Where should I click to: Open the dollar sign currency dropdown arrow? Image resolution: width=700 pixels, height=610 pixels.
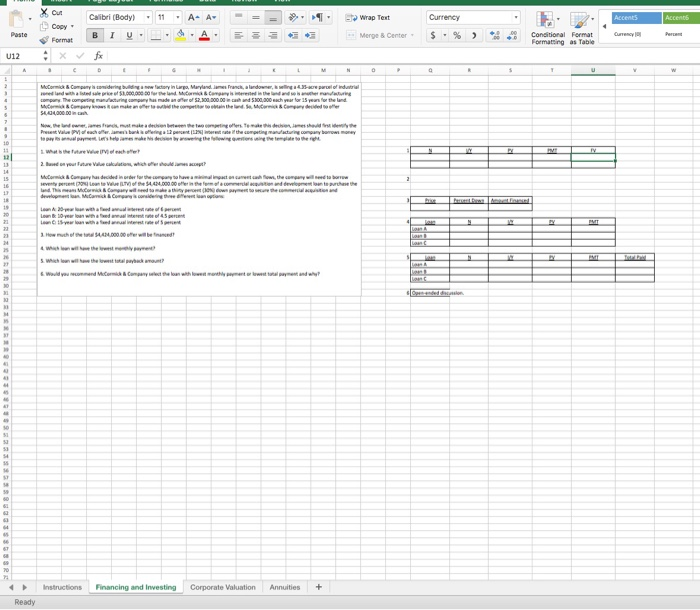[x=445, y=35]
